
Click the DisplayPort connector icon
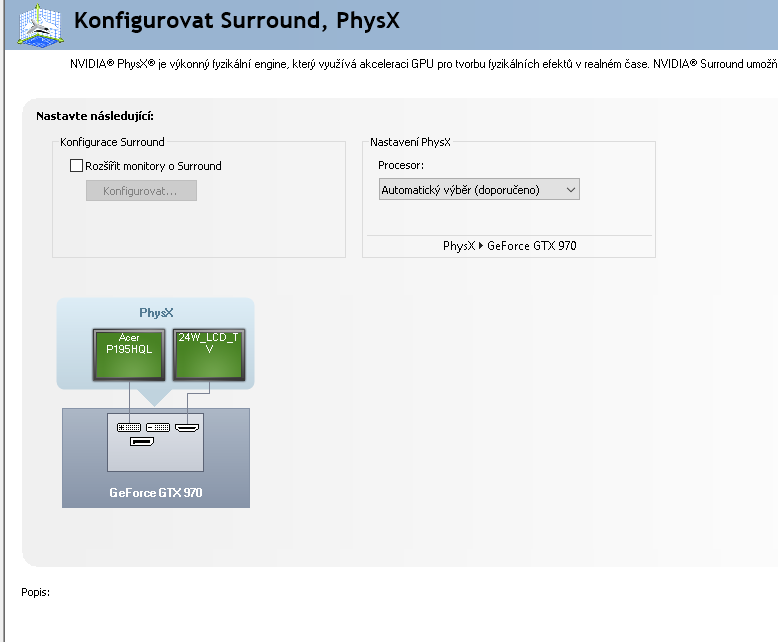pyautogui.click(x=142, y=442)
